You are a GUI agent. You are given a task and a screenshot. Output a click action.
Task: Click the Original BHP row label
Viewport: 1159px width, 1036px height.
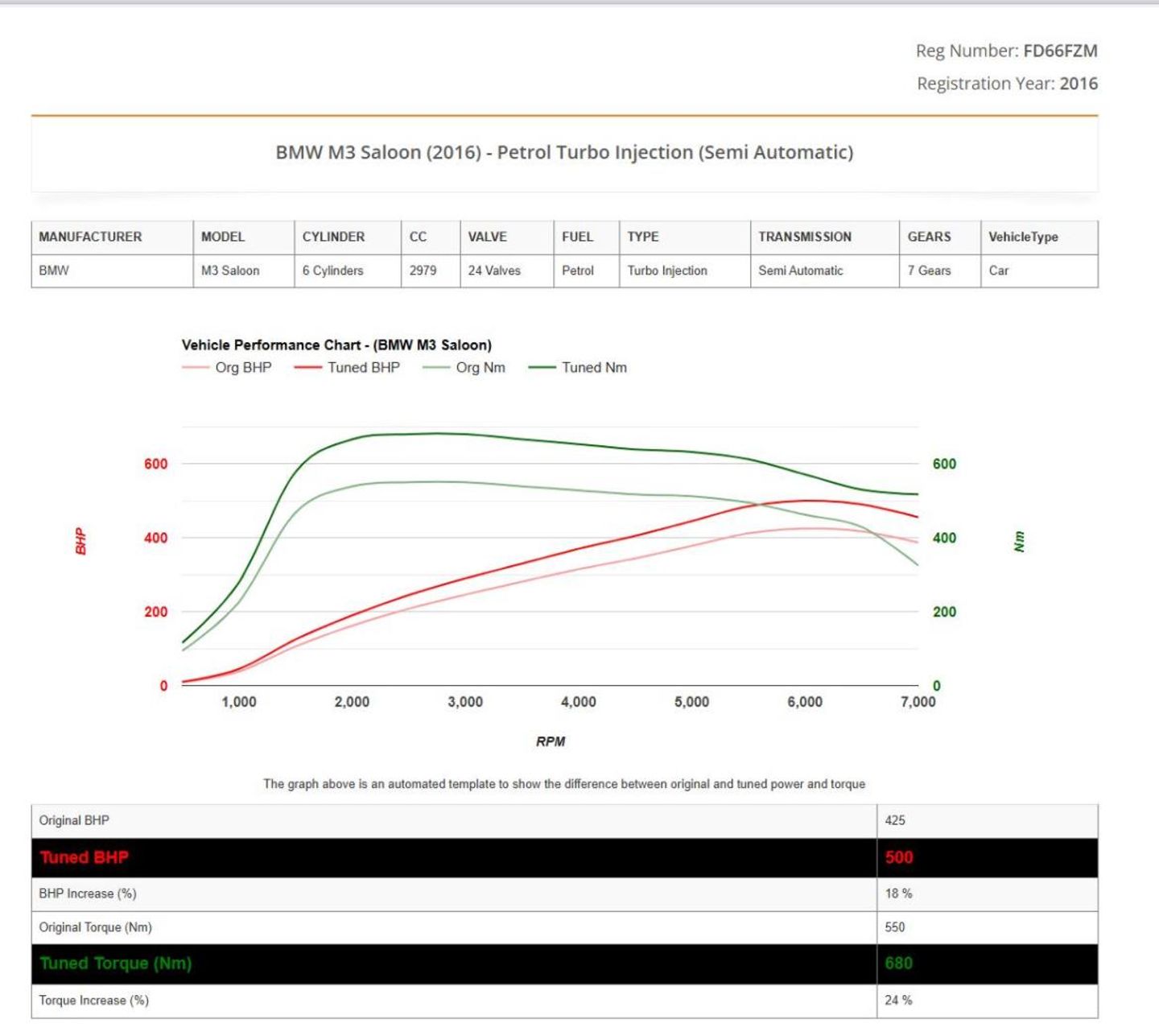coord(74,820)
